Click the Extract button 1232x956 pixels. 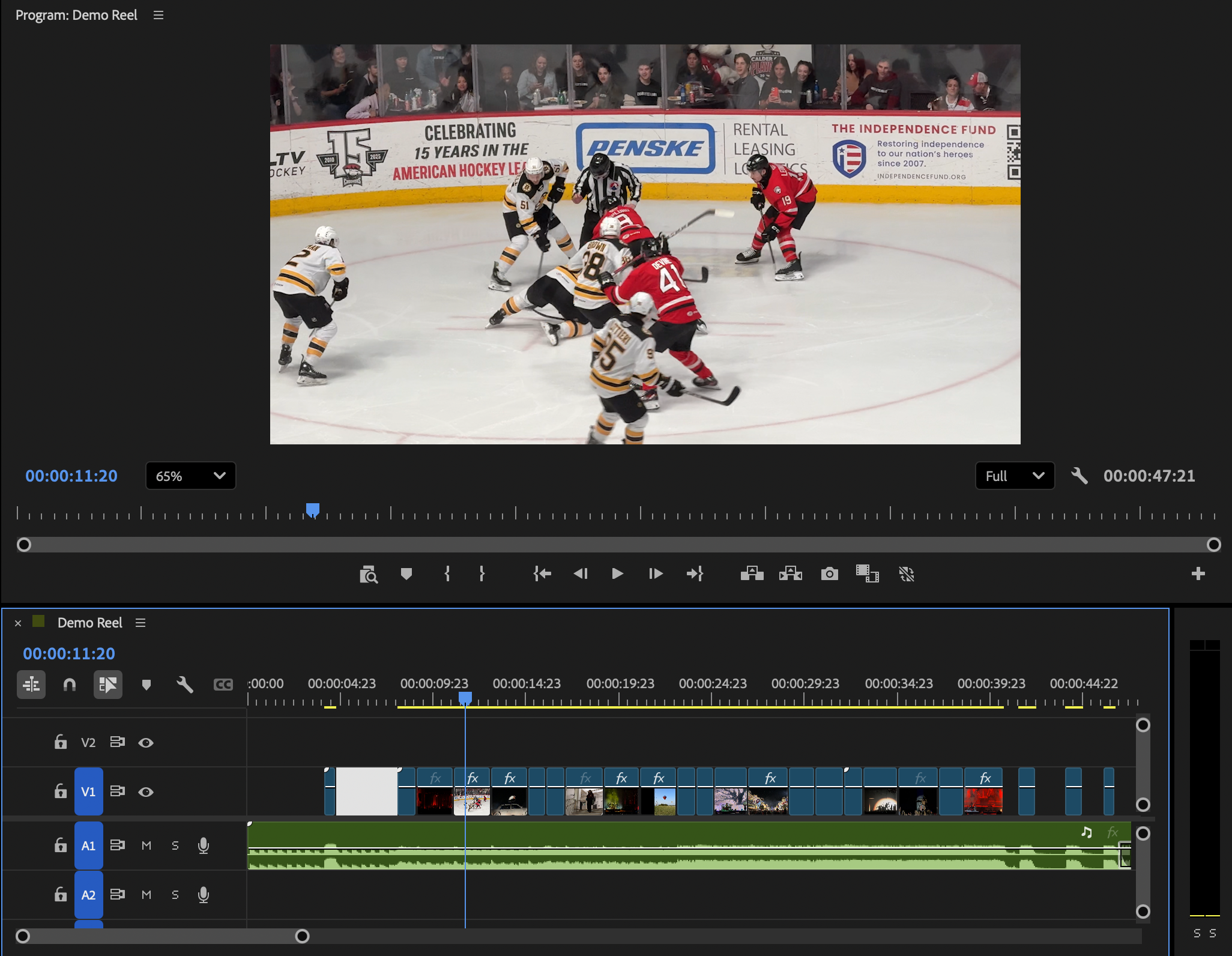point(790,574)
